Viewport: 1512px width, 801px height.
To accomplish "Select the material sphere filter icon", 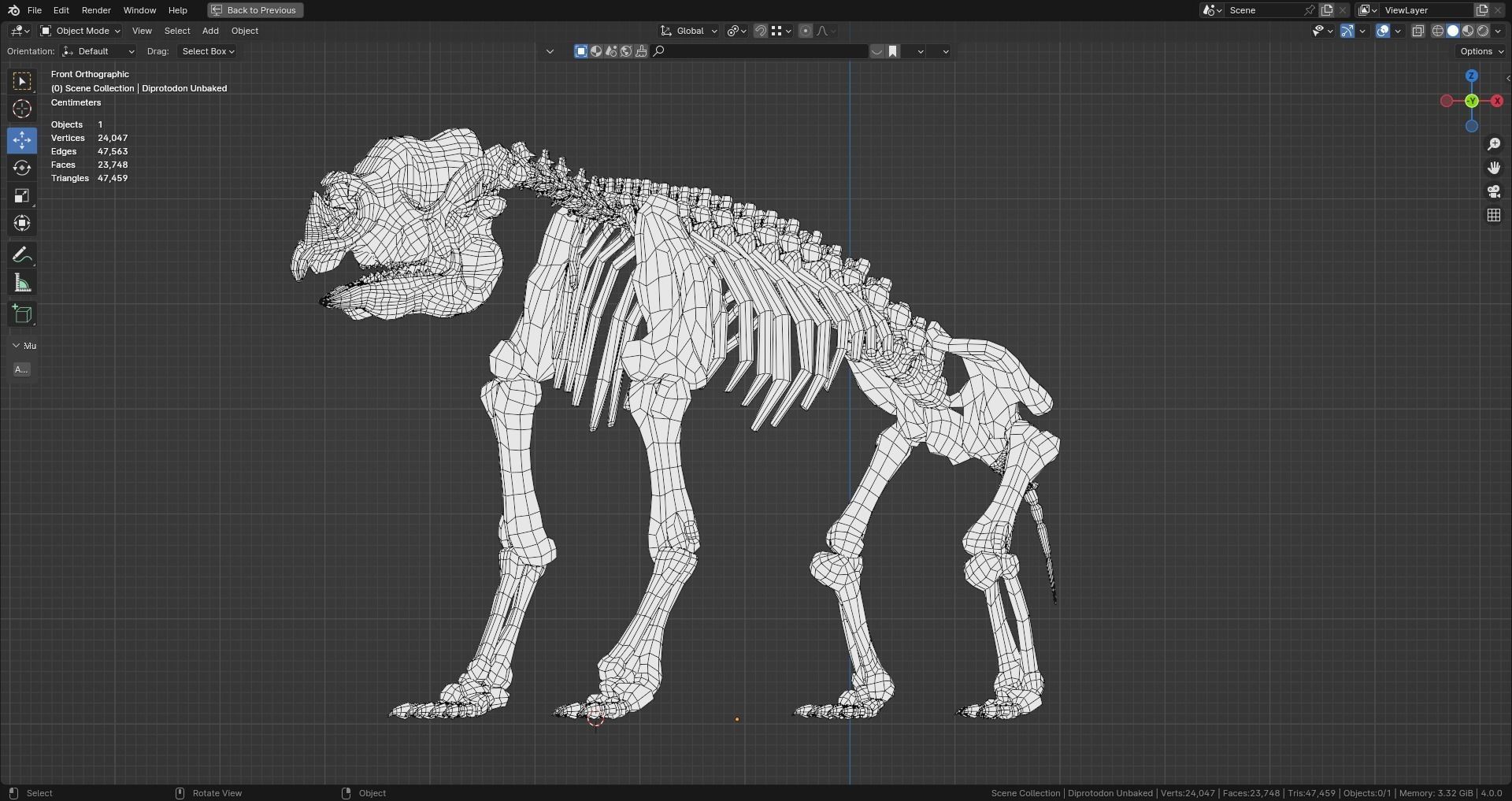I will pos(596,51).
